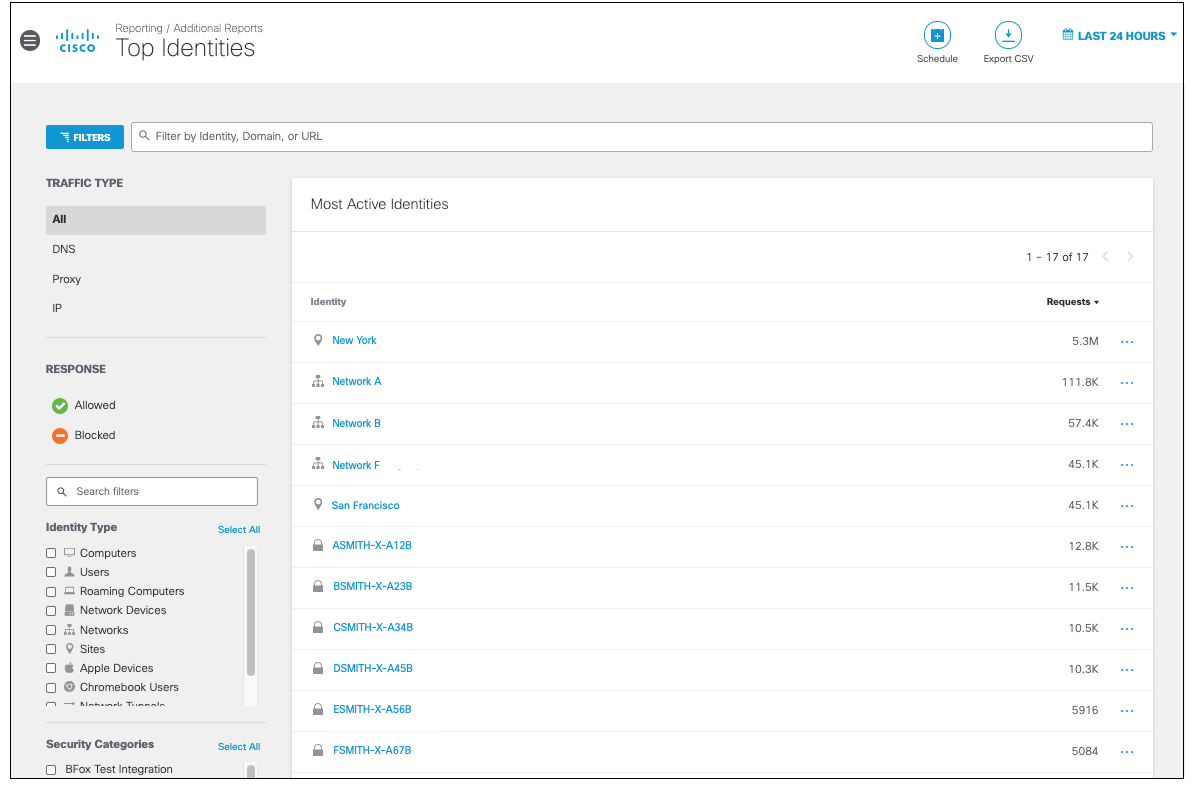1192x791 pixels.
Task: Click the lock icon beside ASMITH-X-A12B
Action: [318, 546]
